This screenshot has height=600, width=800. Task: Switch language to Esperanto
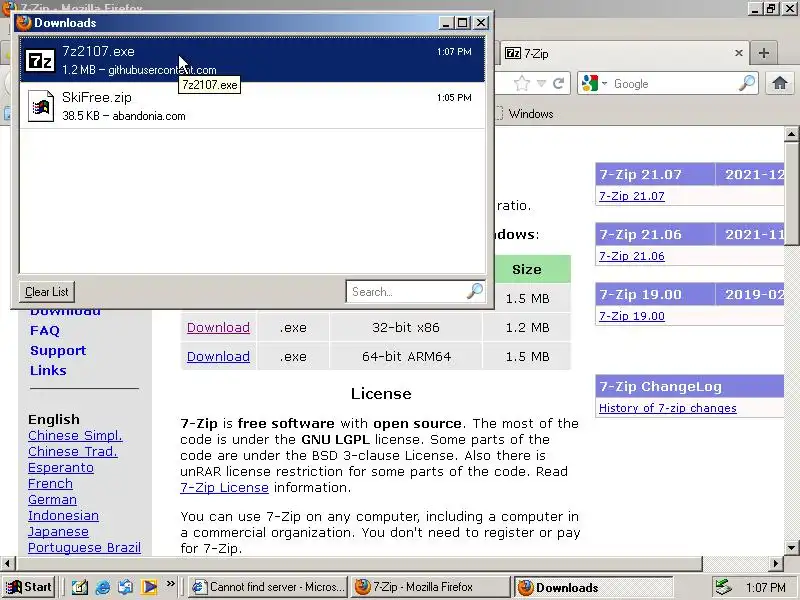pos(61,468)
